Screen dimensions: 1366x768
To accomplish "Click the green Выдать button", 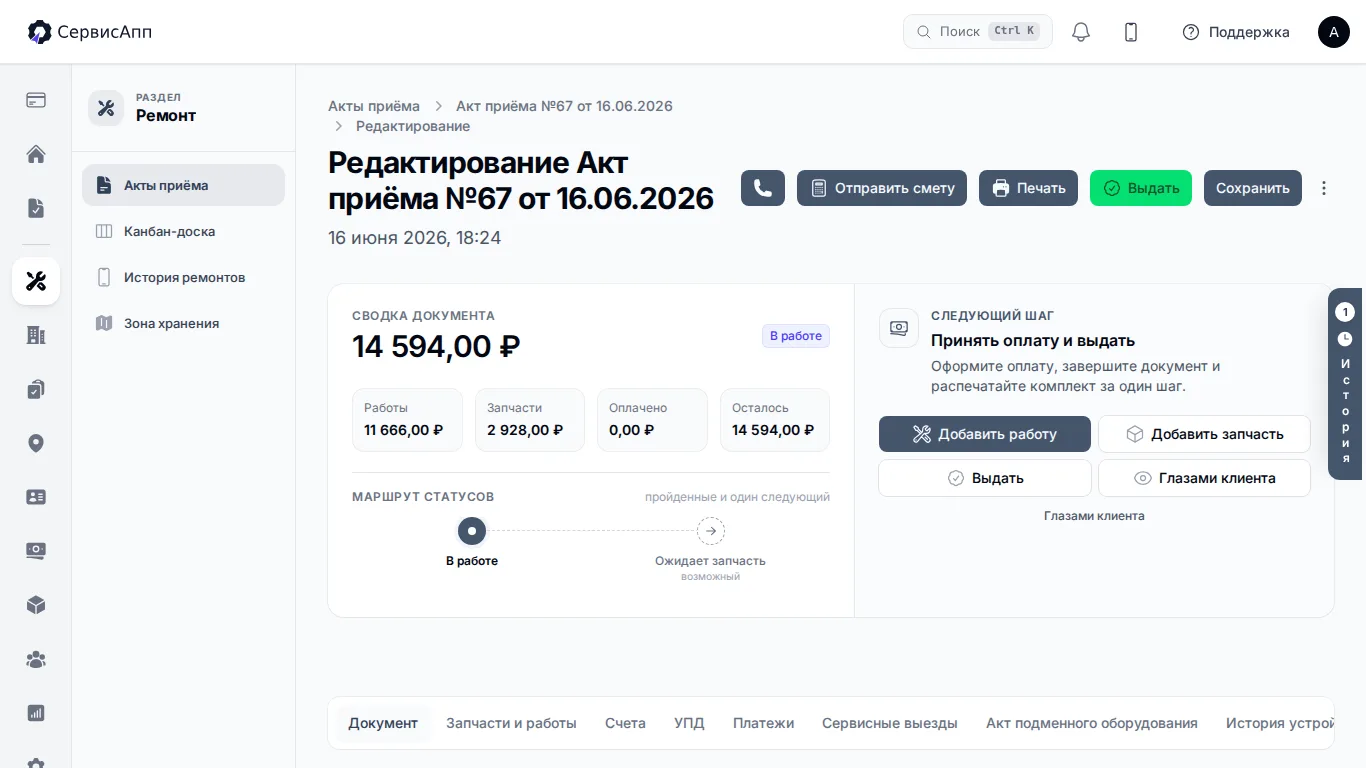I will click(x=1141, y=188).
